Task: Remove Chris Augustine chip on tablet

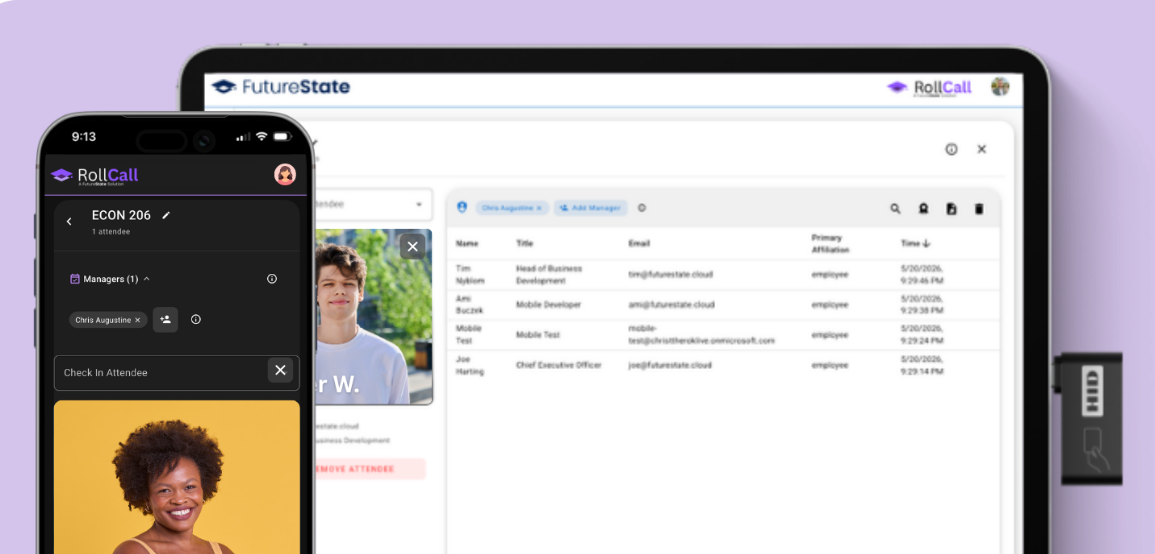Action: (x=538, y=208)
